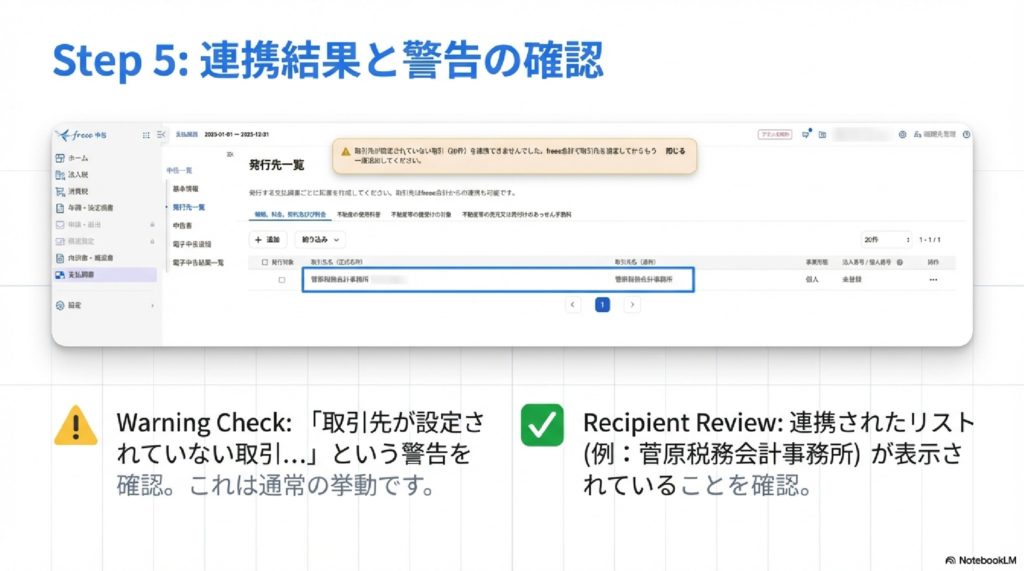This screenshot has height=571, width=1024.
Task: Open the ホーム item in the sidebar
Action: pos(76,158)
